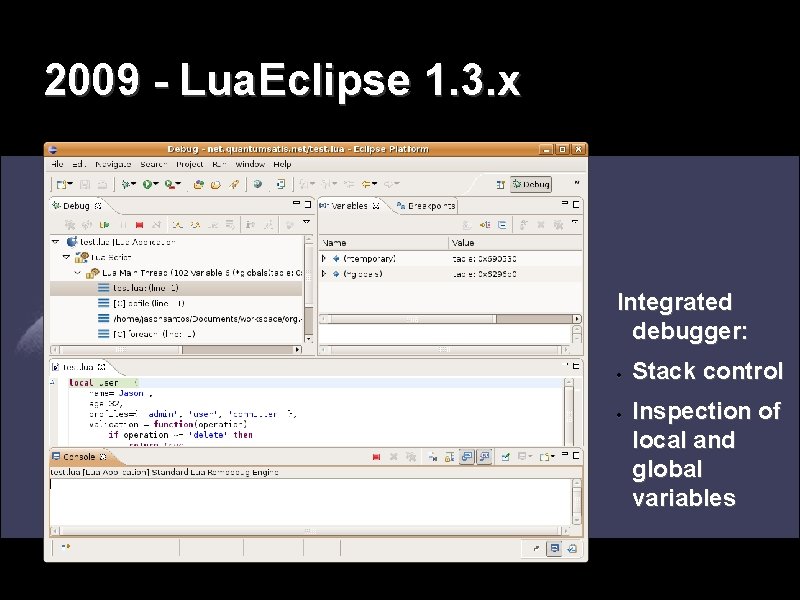Collapse the Lua Script tree node
Image resolution: width=800 pixels, height=600 pixels.
click(x=66, y=257)
